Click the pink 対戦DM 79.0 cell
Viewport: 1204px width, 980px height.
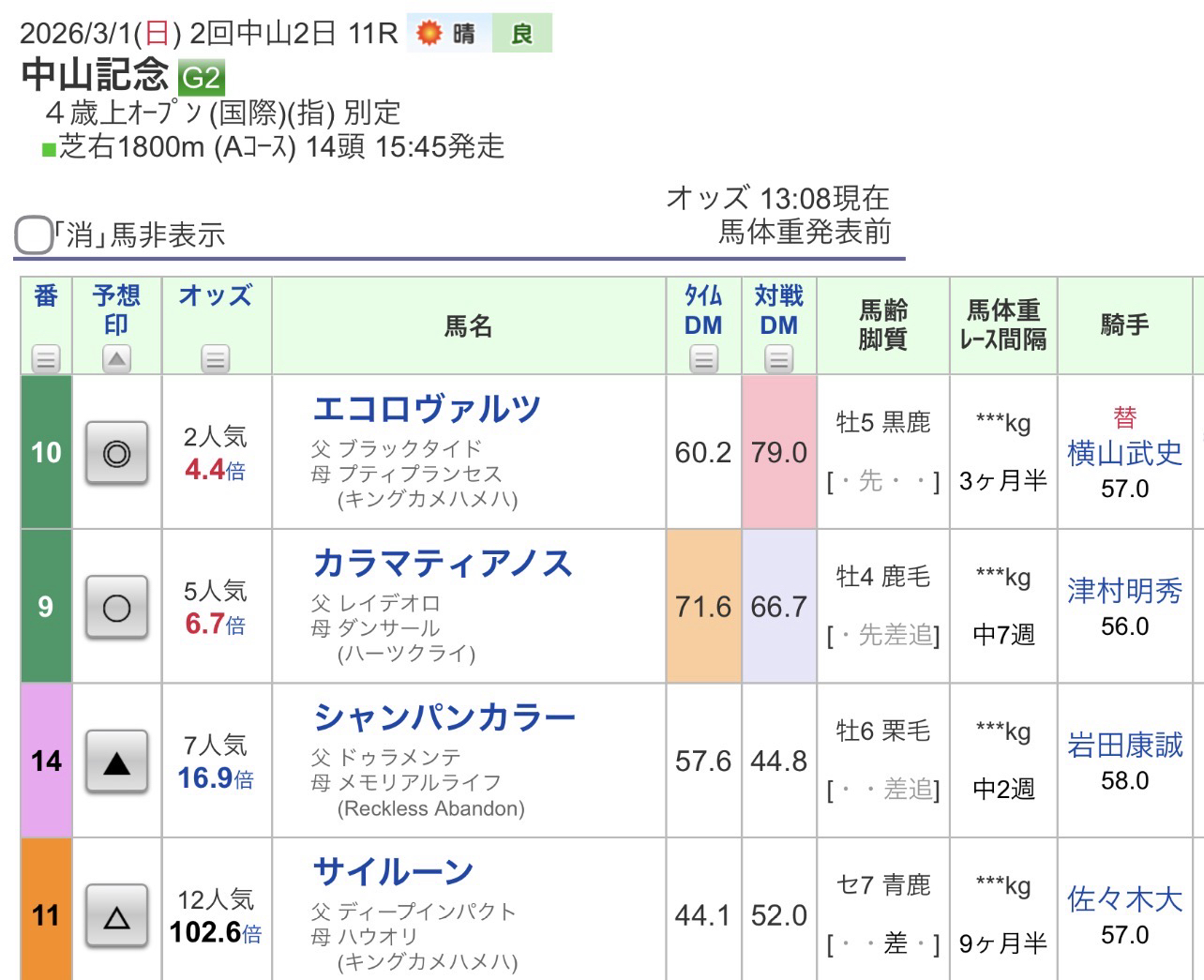tap(778, 453)
